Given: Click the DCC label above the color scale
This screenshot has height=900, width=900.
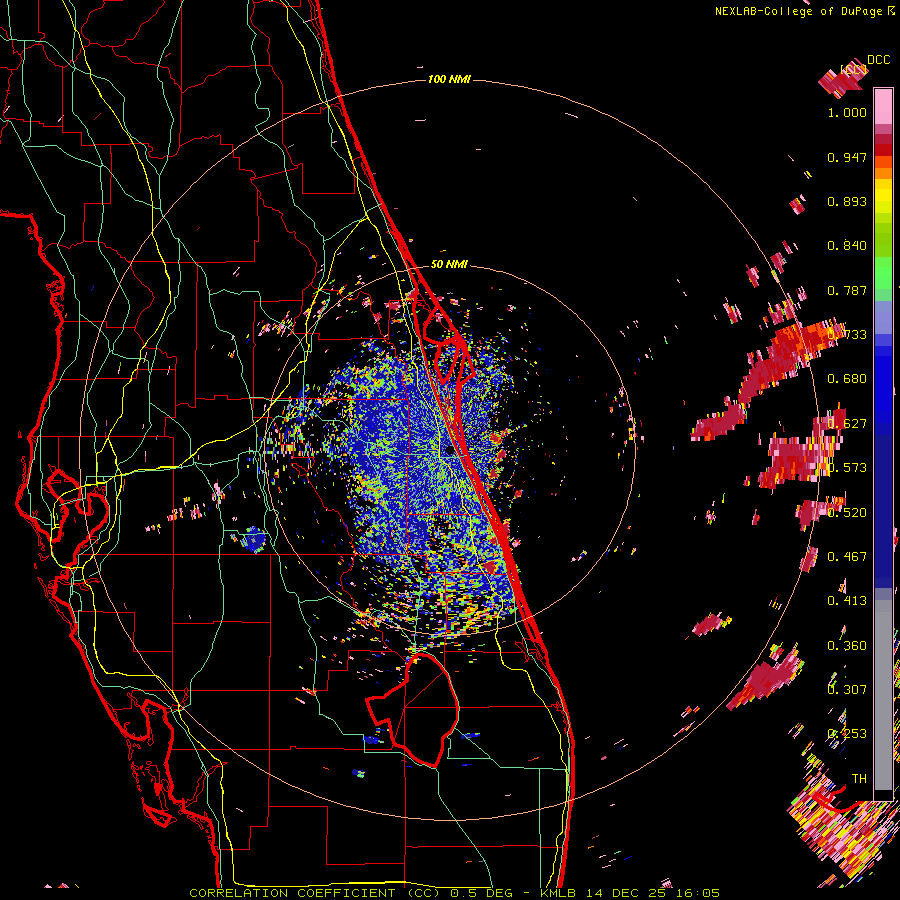Looking at the screenshot, I should [x=878, y=60].
